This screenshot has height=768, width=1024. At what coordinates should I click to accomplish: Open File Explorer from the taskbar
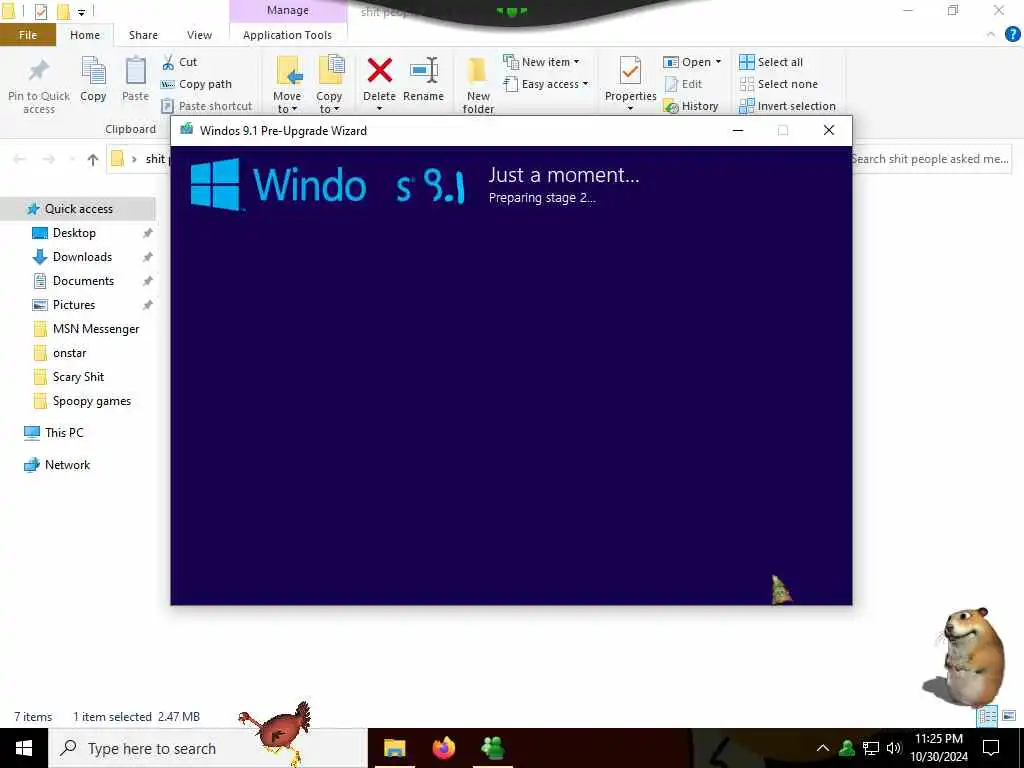(x=394, y=748)
